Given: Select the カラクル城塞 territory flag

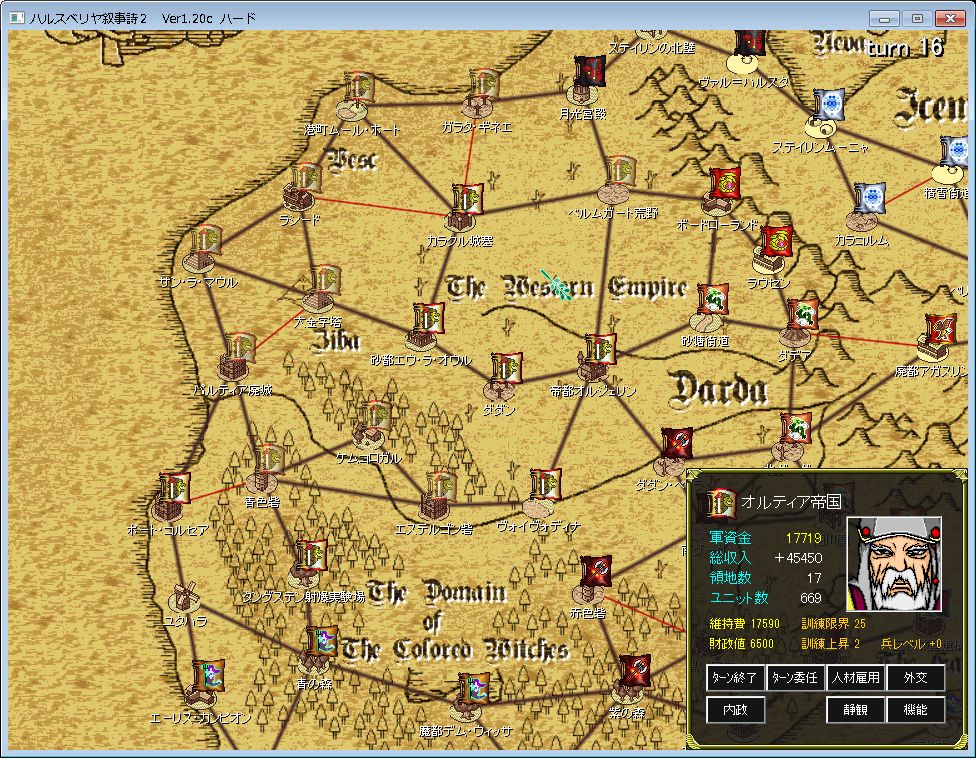Looking at the screenshot, I should tap(467, 200).
